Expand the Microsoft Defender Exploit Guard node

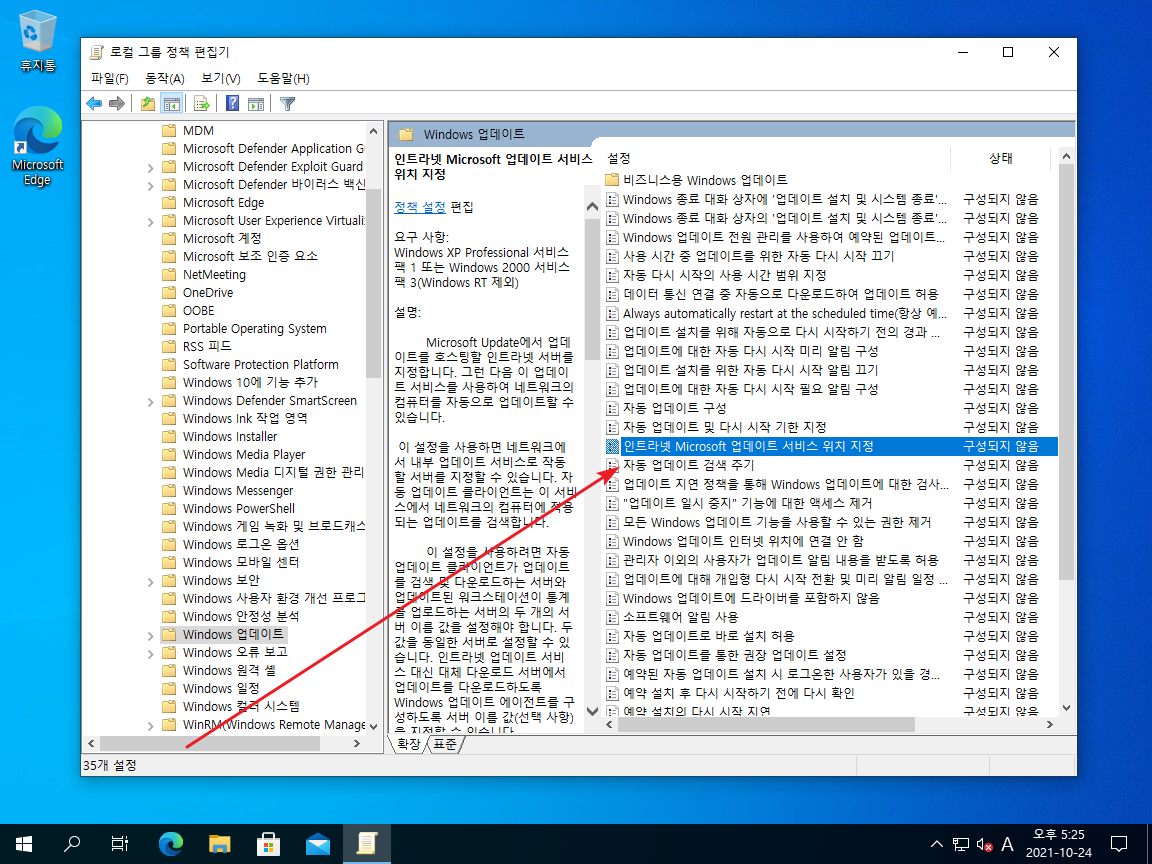tap(151, 168)
